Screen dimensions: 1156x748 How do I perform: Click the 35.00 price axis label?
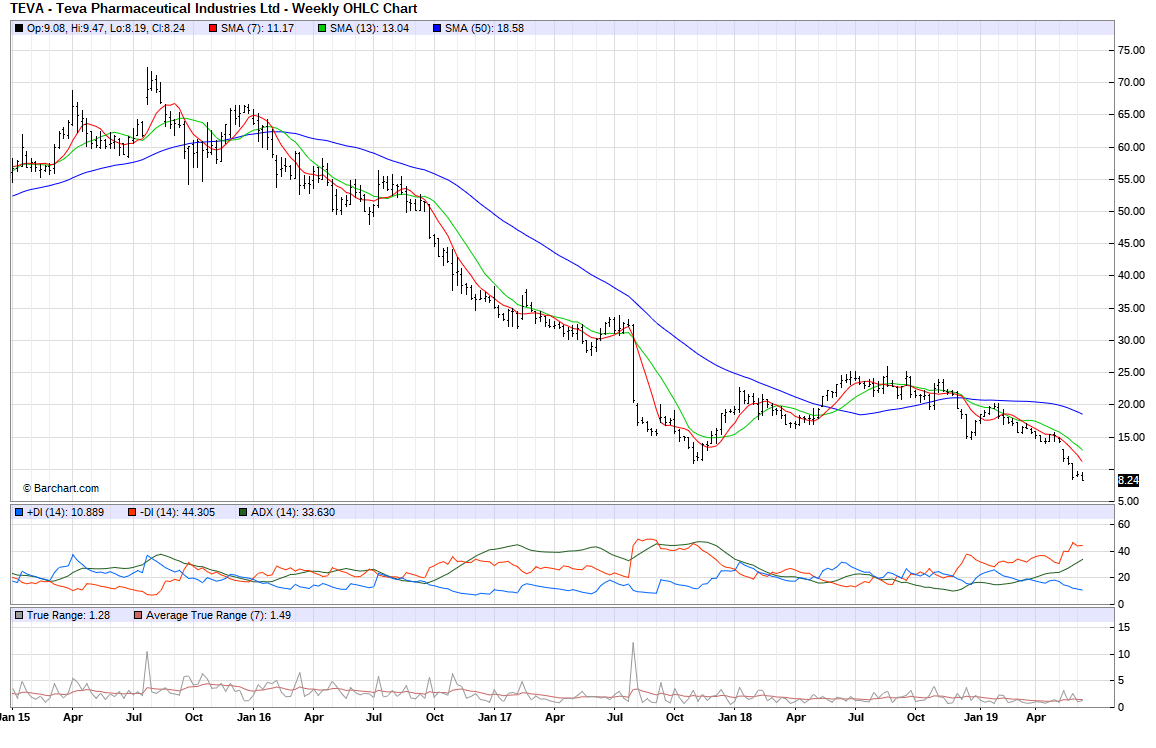tap(1132, 308)
